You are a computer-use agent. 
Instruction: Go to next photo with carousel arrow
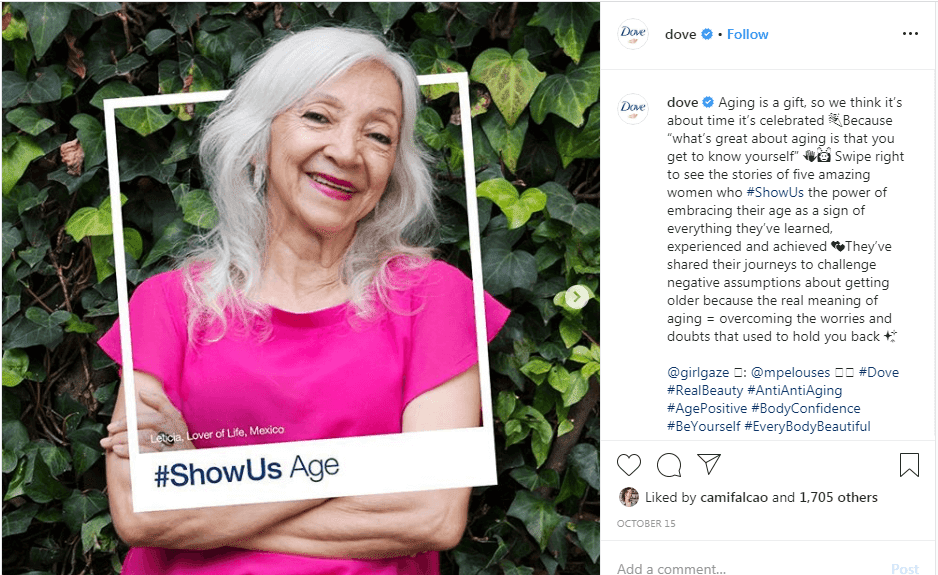(x=577, y=296)
